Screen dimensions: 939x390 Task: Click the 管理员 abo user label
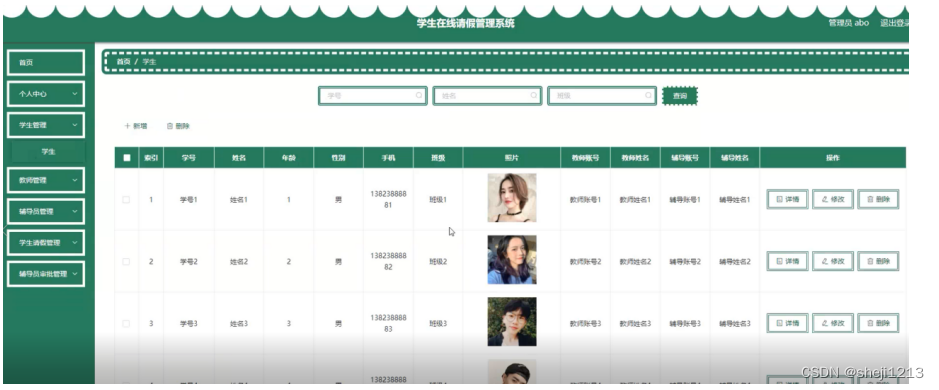pyautogui.click(x=849, y=23)
